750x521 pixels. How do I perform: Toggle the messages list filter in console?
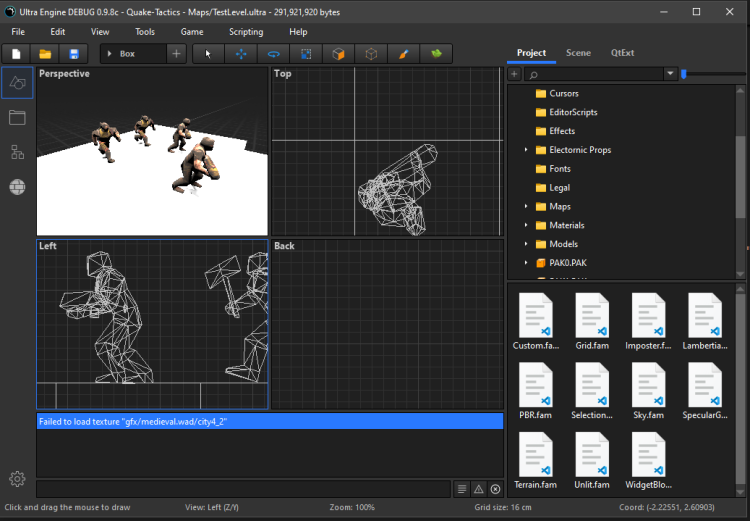(x=461, y=489)
